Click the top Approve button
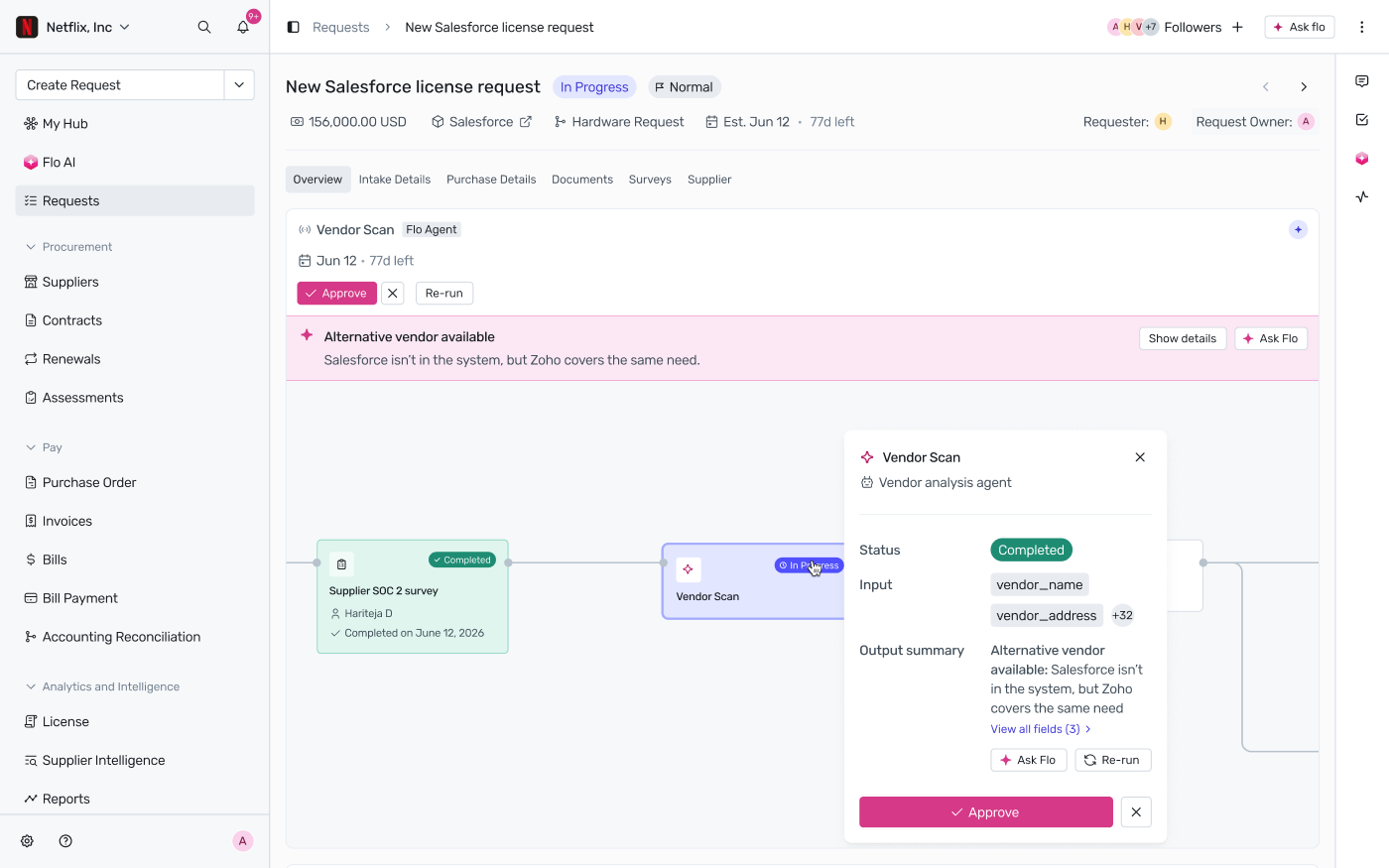The width and height of the screenshot is (1389, 868). click(336, 294)
